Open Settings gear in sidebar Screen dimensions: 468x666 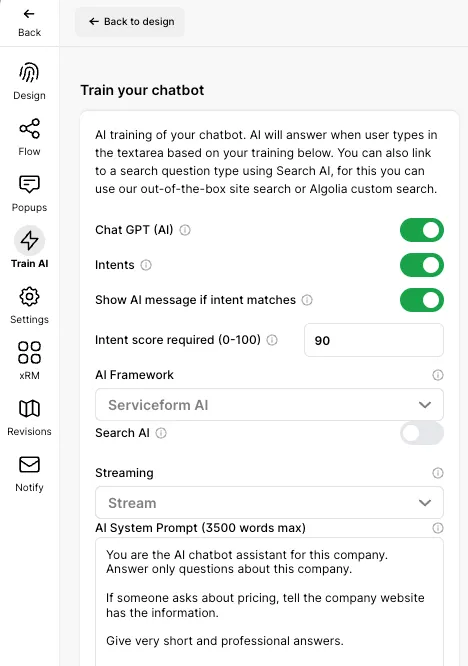29,296
